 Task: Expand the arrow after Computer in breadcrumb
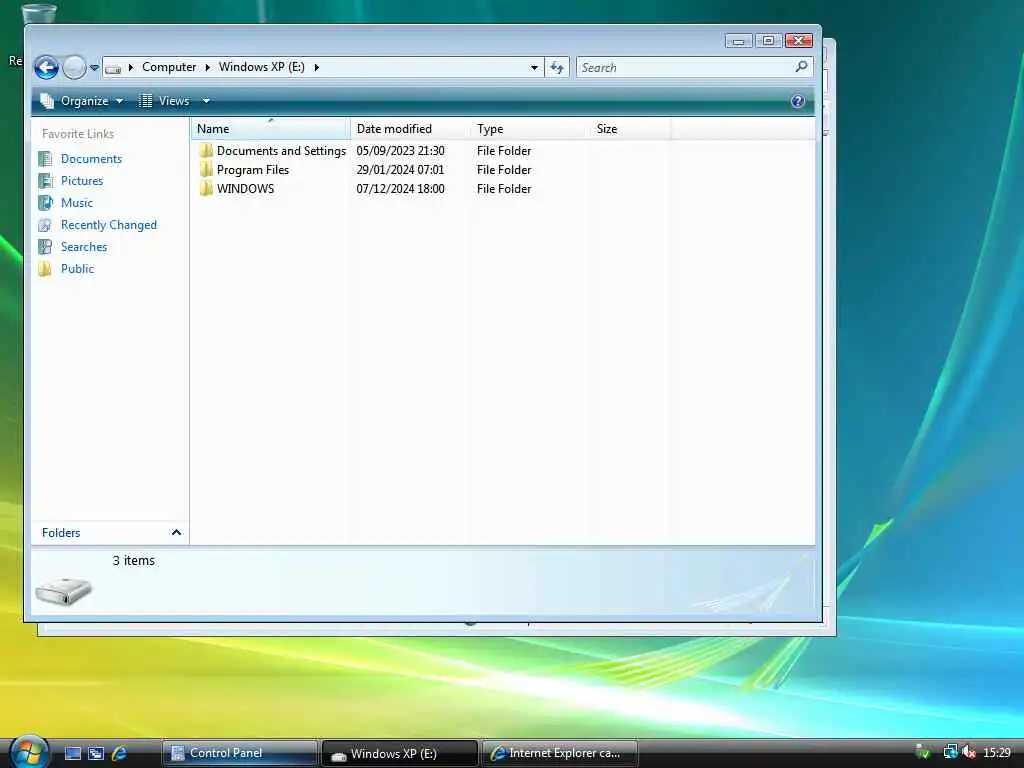[208, 67]
